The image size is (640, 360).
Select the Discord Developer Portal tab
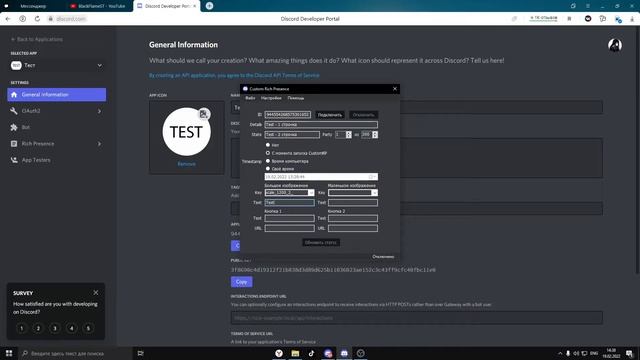pos(167,6)
